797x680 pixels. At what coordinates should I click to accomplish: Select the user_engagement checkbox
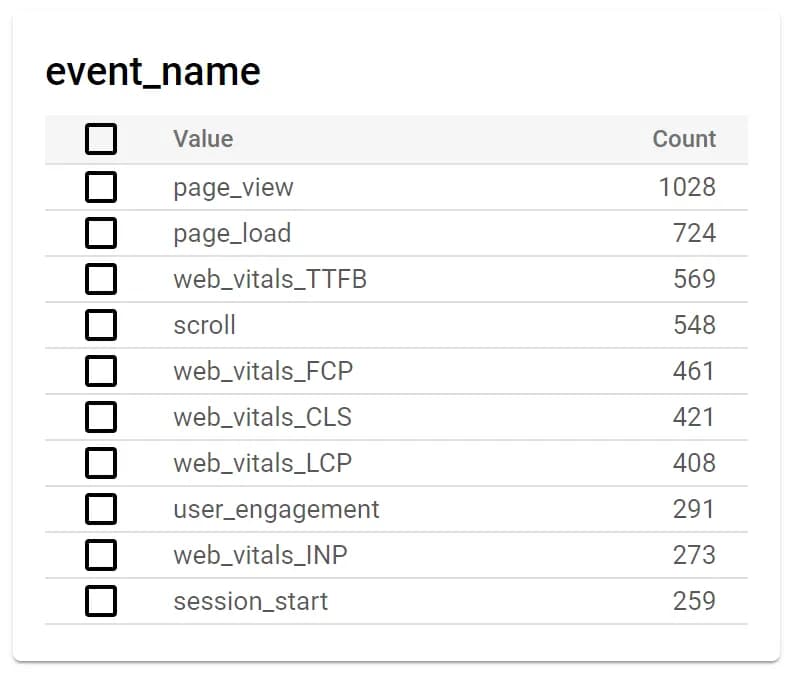tap(101, 509)
